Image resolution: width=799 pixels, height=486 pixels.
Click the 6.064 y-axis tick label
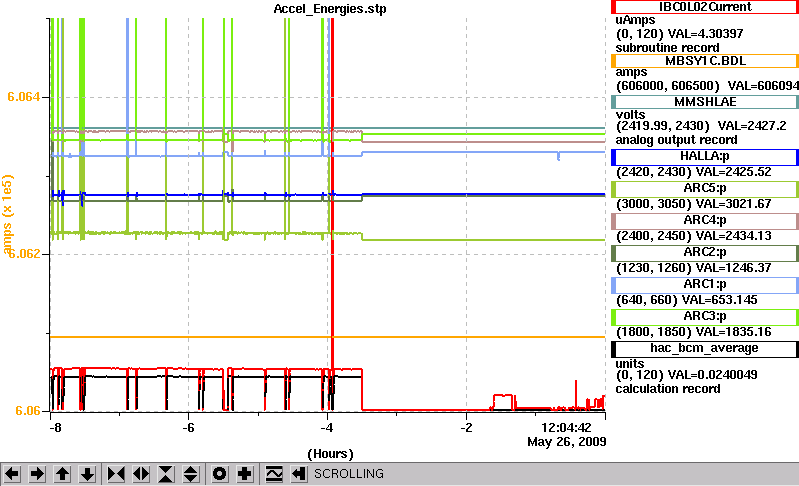click(23, 97)
